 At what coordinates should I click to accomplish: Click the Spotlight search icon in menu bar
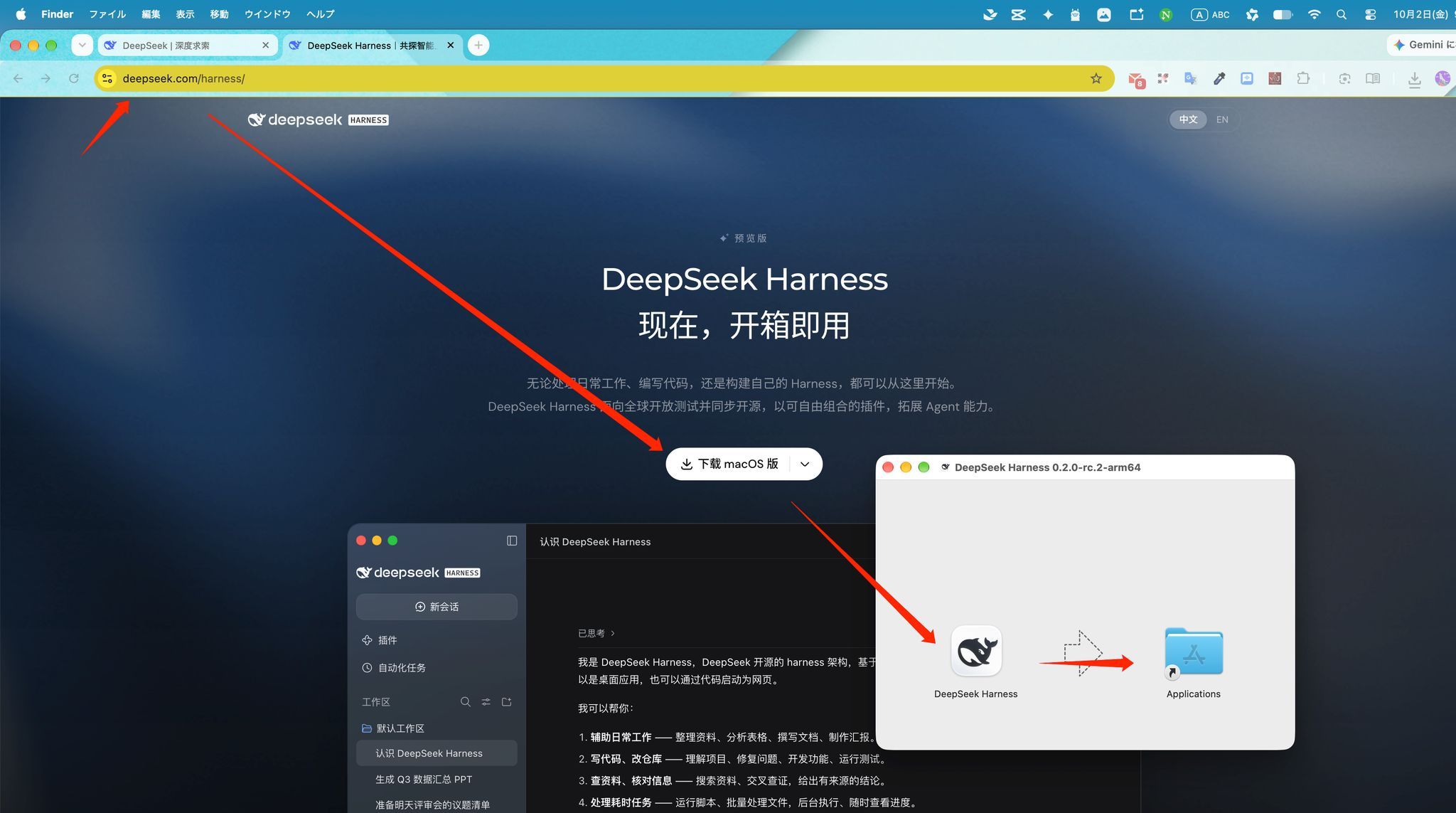[x=1341, y=14]
